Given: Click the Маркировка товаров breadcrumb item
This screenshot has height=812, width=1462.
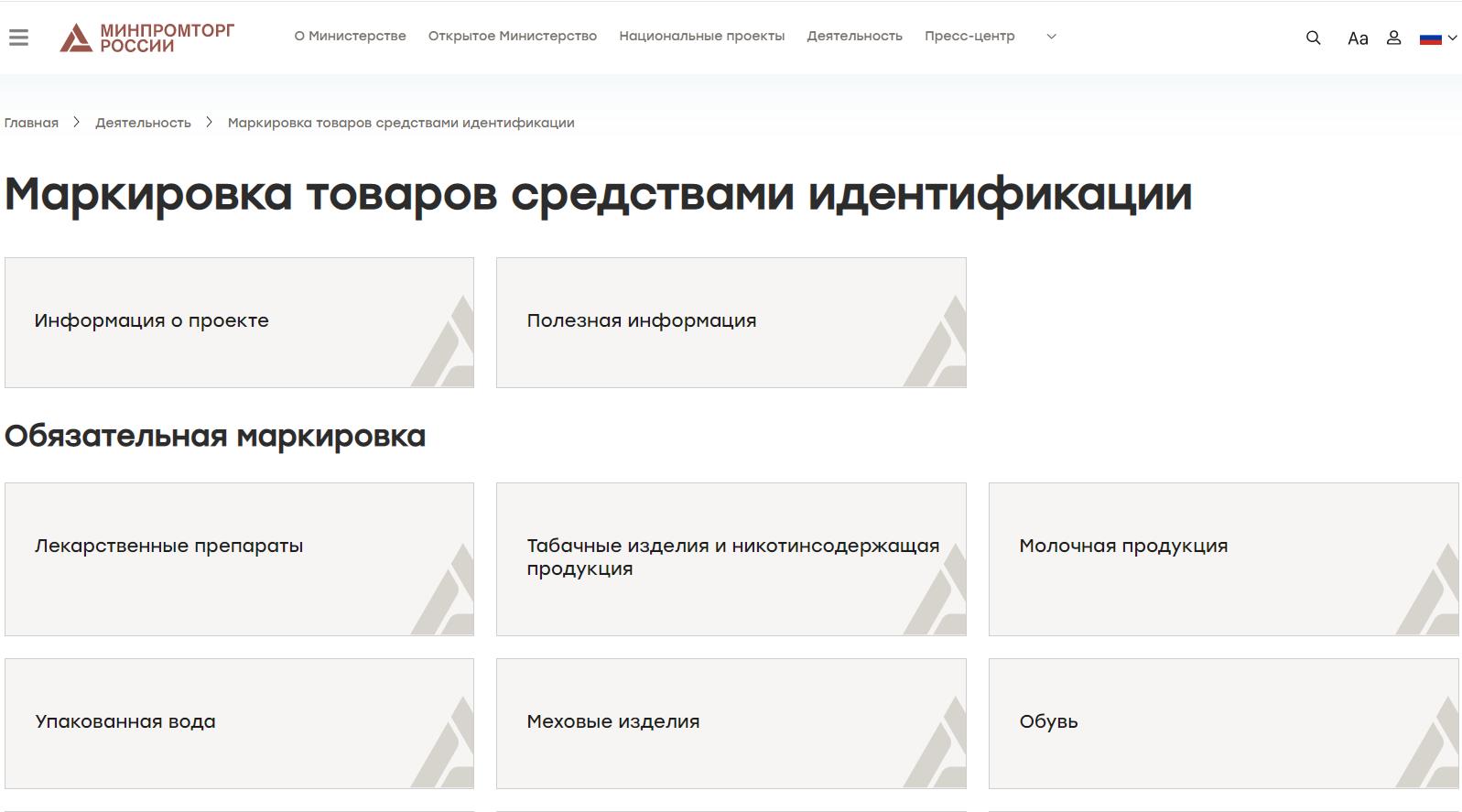Looking at the screenshot, I should pyautogui.click(x=401, y=123).
